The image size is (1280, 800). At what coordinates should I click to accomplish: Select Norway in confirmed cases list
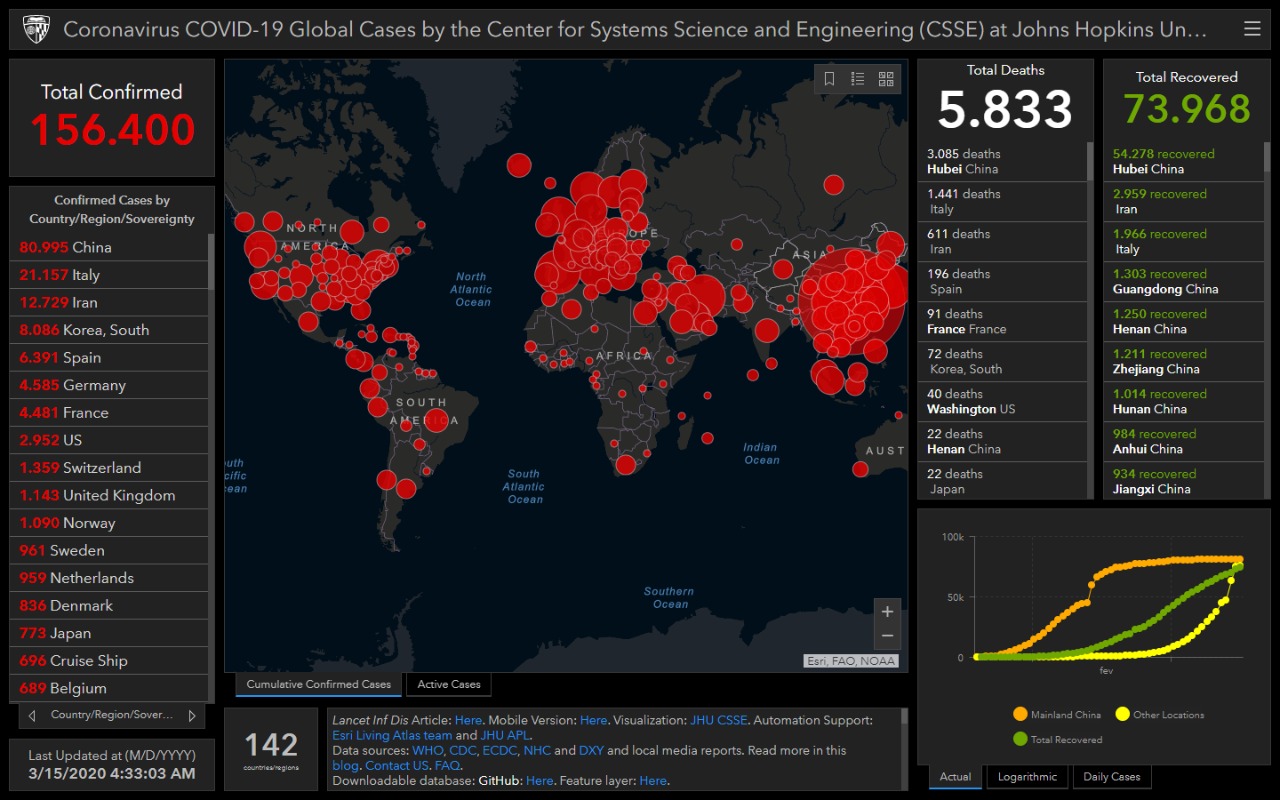(111, 522)
